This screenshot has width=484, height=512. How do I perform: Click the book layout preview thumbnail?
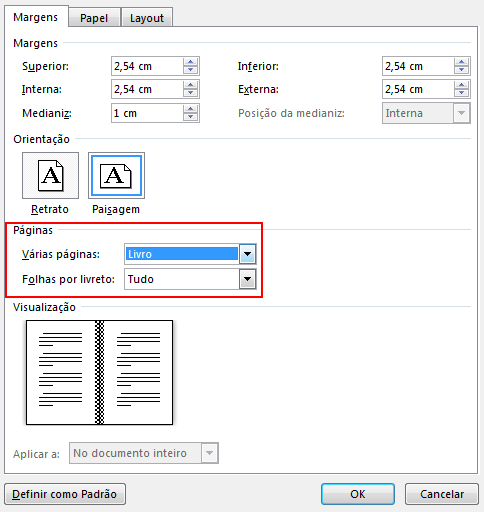pyautogui.click(x=99, y=372)
